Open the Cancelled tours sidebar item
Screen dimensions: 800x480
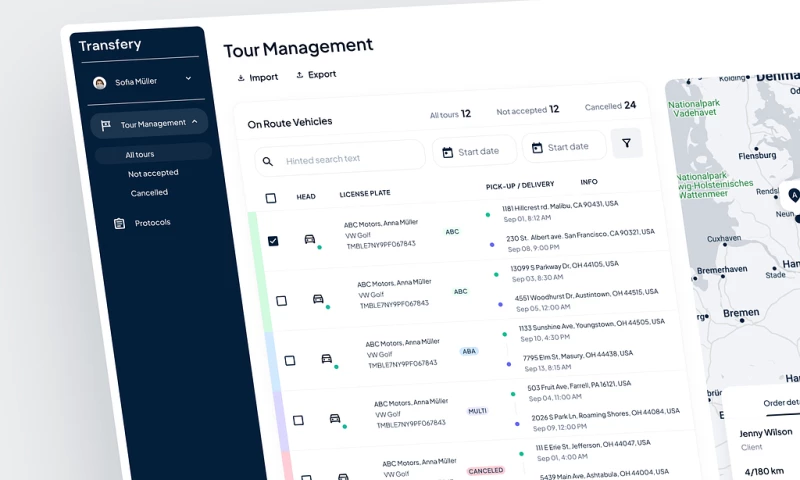149,193
